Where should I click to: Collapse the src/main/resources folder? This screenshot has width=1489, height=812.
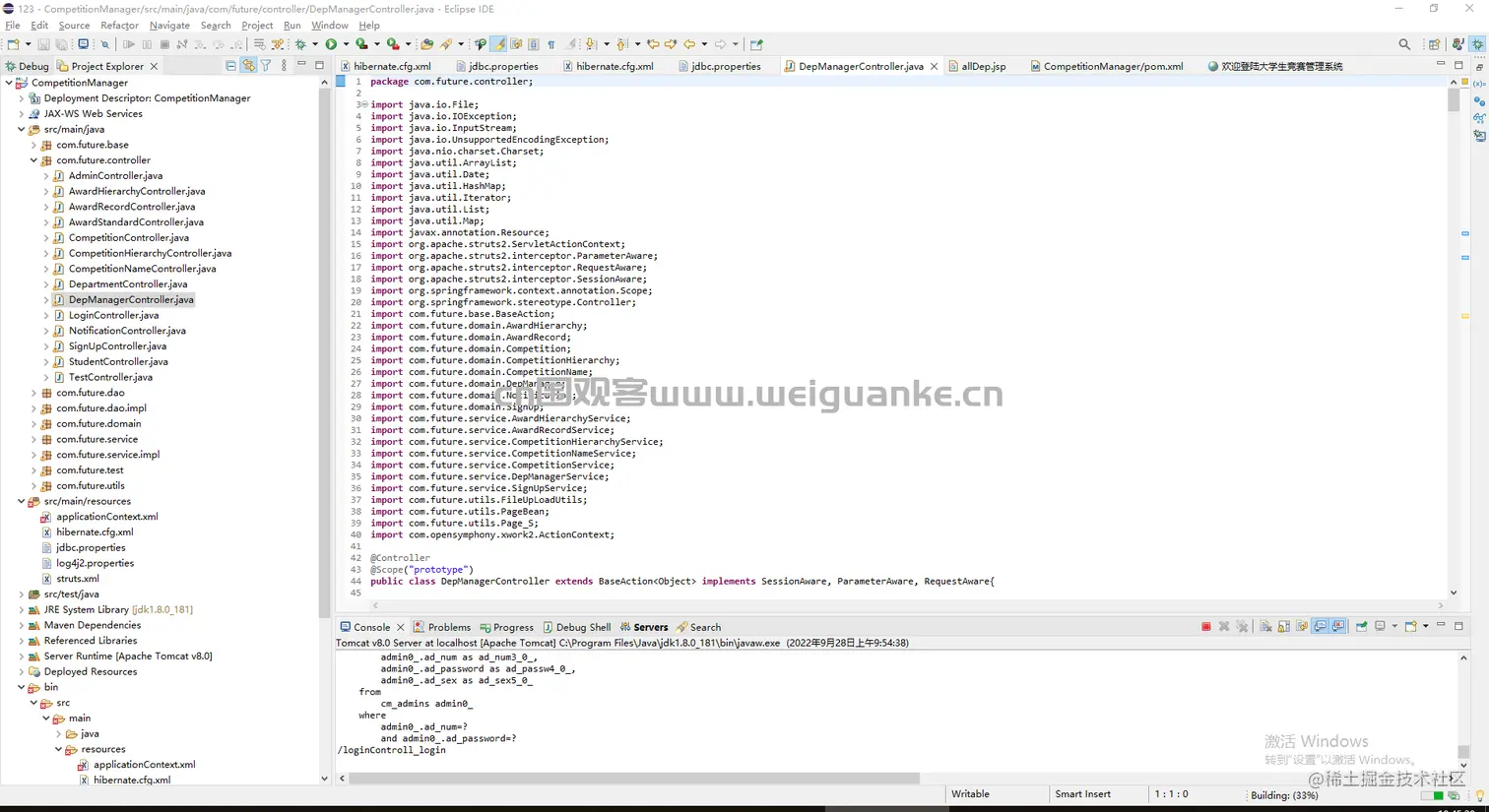point(21,501)
